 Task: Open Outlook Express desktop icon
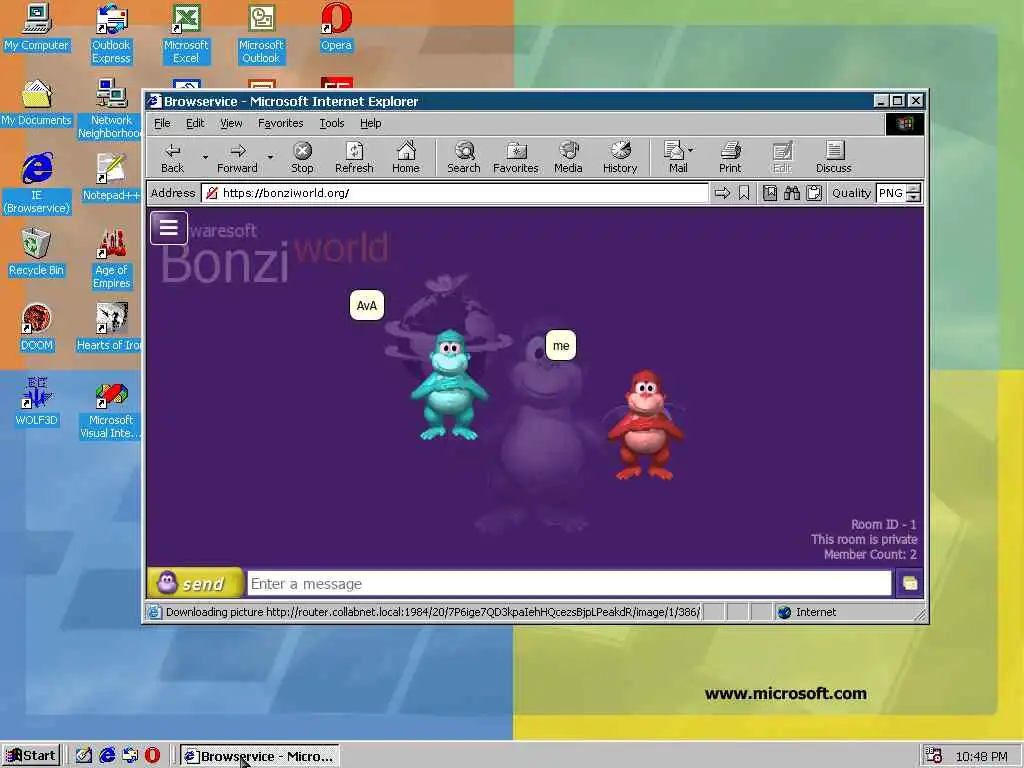point(111,34)
